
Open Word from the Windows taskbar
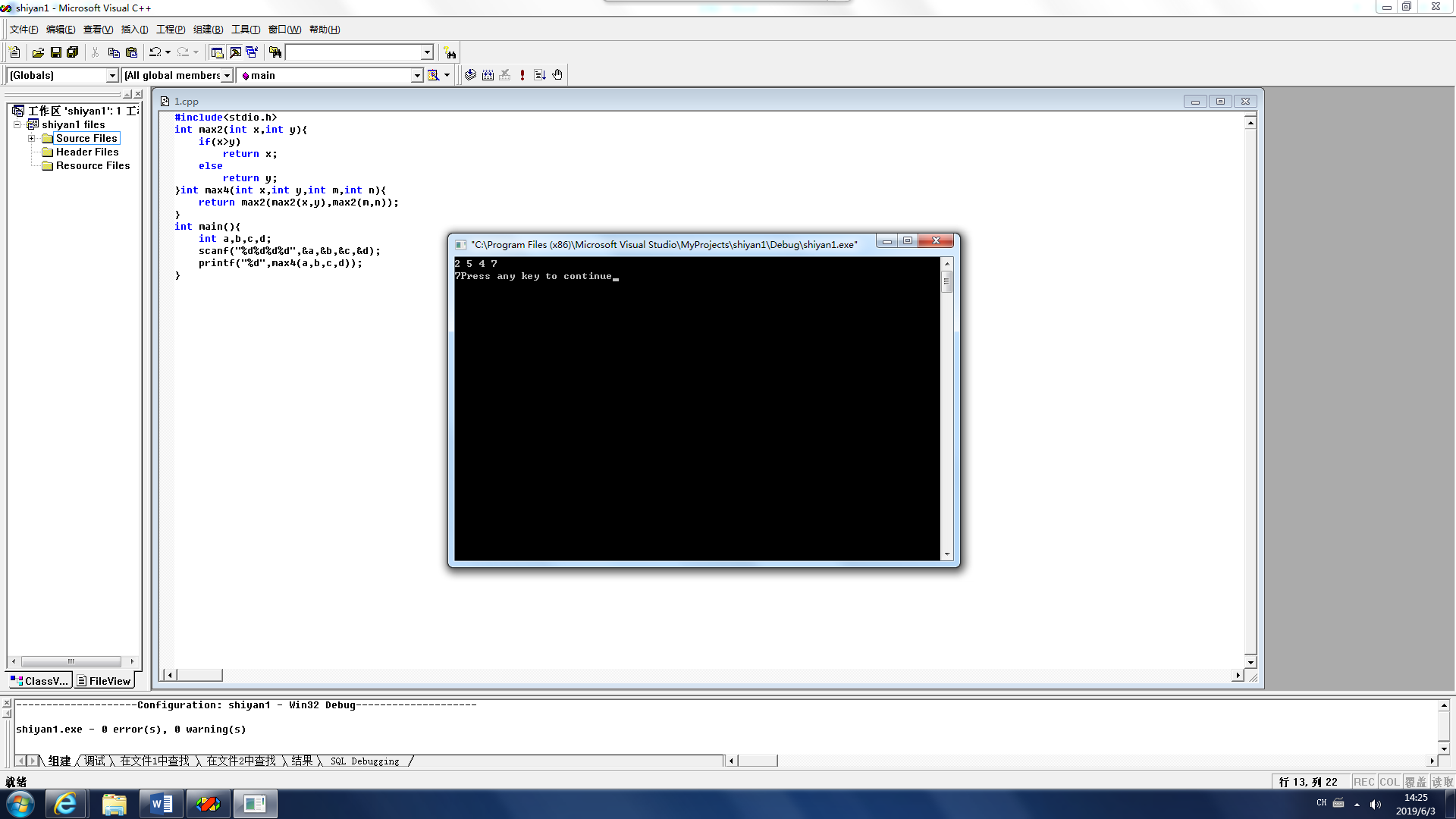pyautogui.click(x=161, y=804)
